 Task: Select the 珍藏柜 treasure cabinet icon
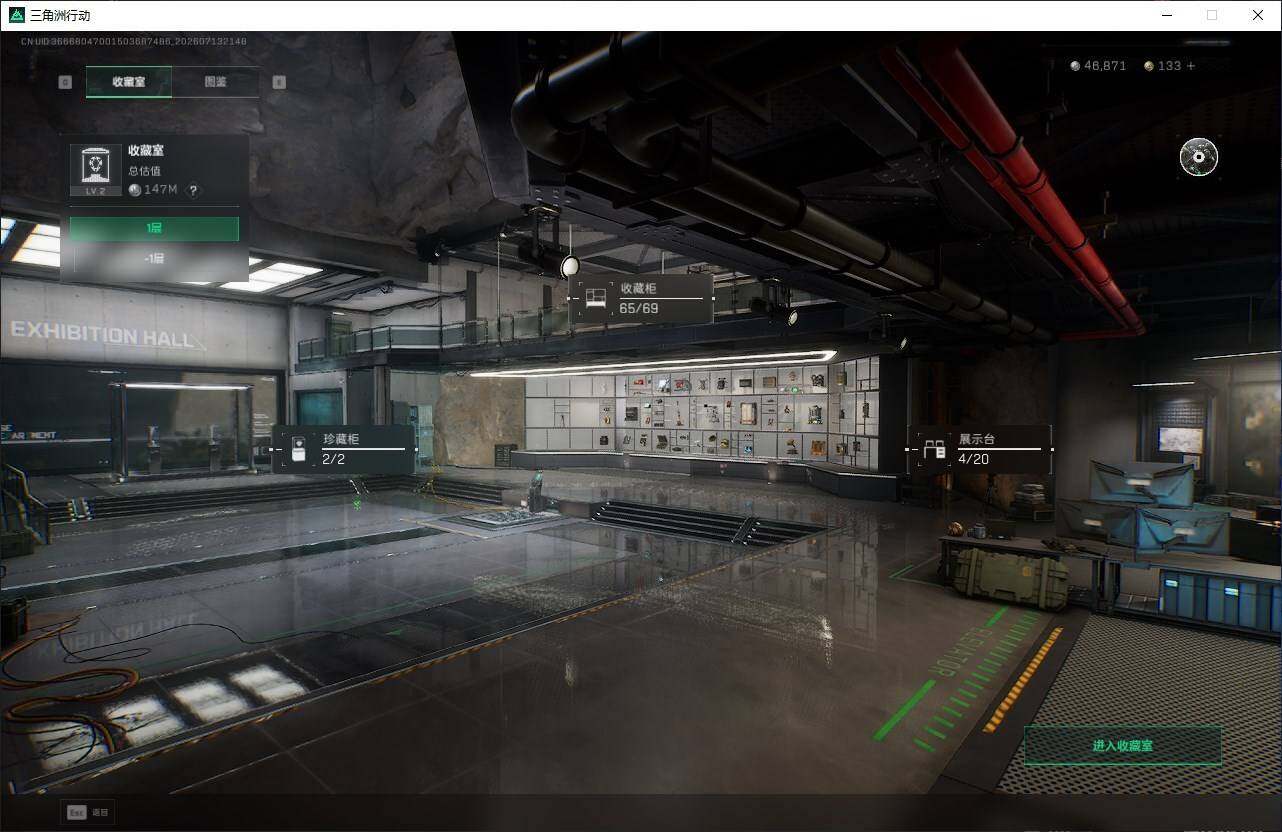(298, 449)
